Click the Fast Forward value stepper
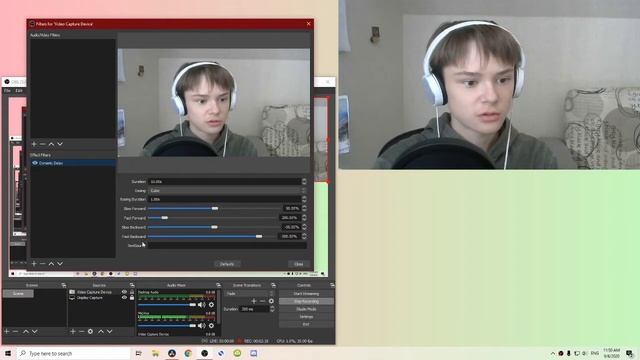Viewport: 640px width, 360px height. point(304,218)
